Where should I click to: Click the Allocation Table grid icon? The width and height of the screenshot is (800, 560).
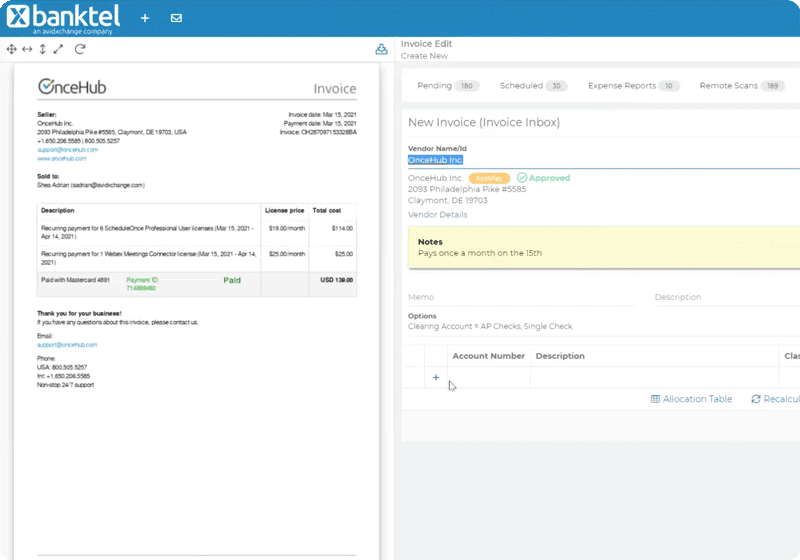[x=655, y=399]
